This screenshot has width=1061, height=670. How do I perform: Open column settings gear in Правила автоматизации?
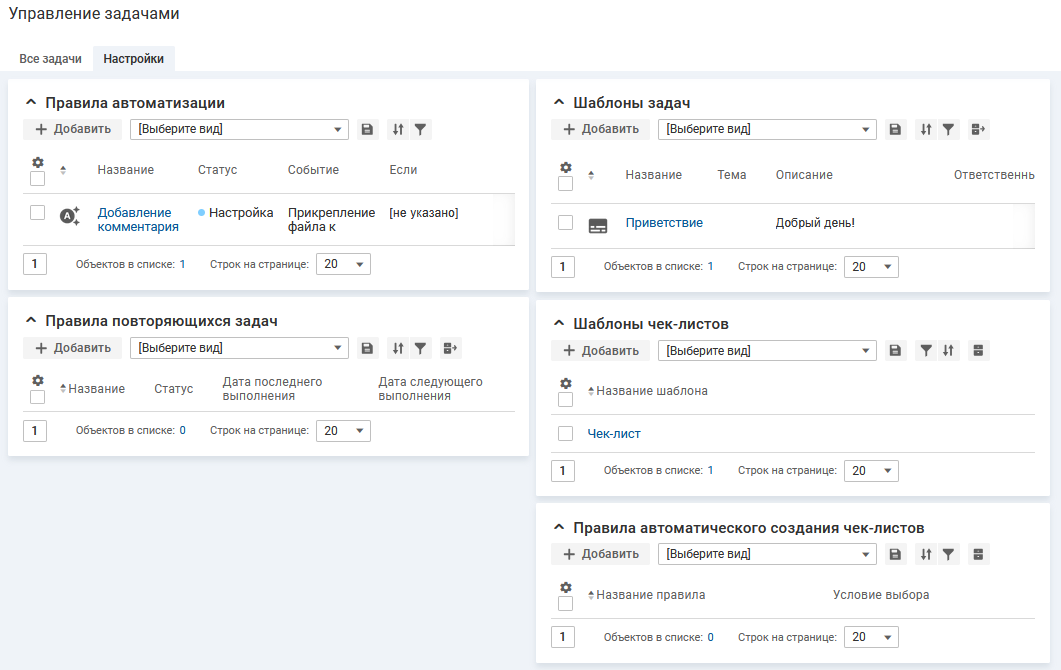pos(38,162)
